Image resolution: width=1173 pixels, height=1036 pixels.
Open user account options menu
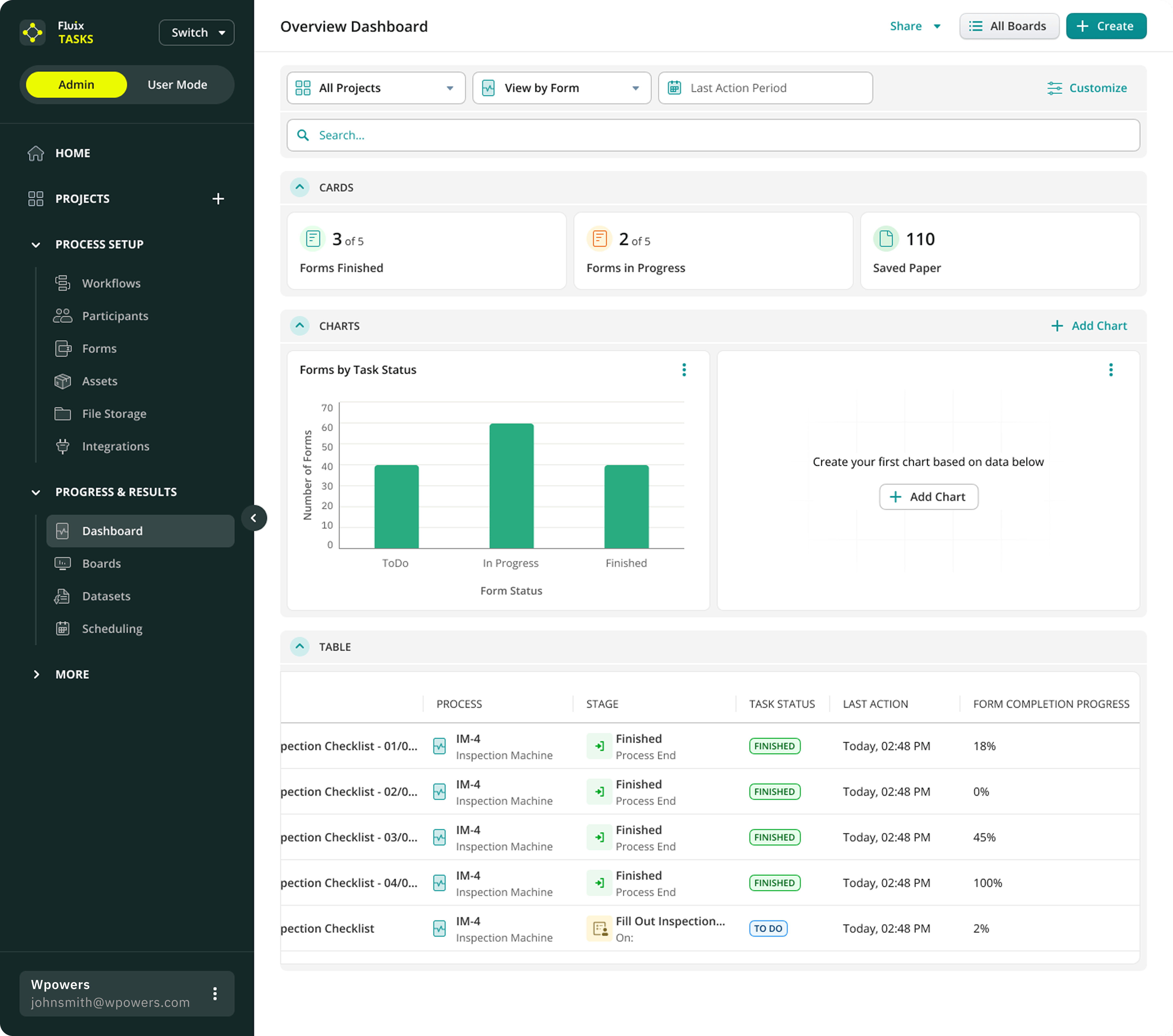(x=215, y=993)
